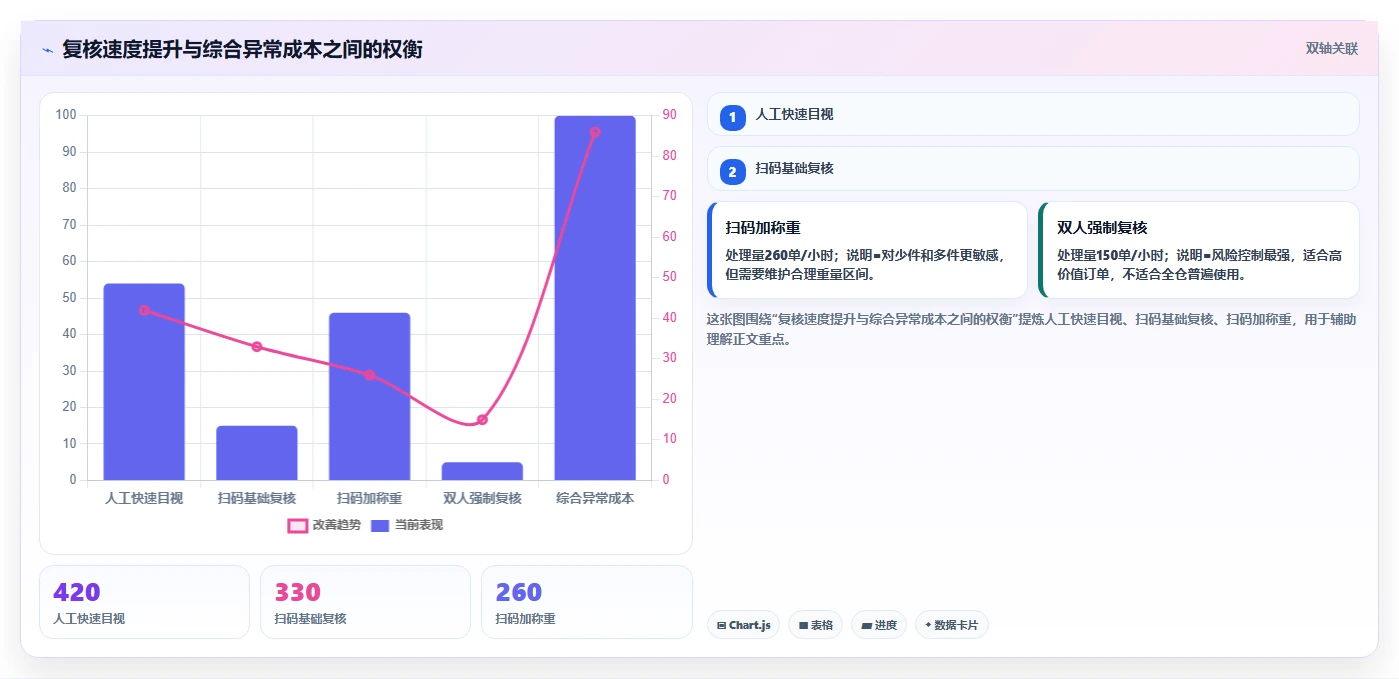The width and height of the screenshot is (1399, 679).
Task: Click the title 复核速度提升与综合异常成本之间的权衡
Action: (242, 49)
